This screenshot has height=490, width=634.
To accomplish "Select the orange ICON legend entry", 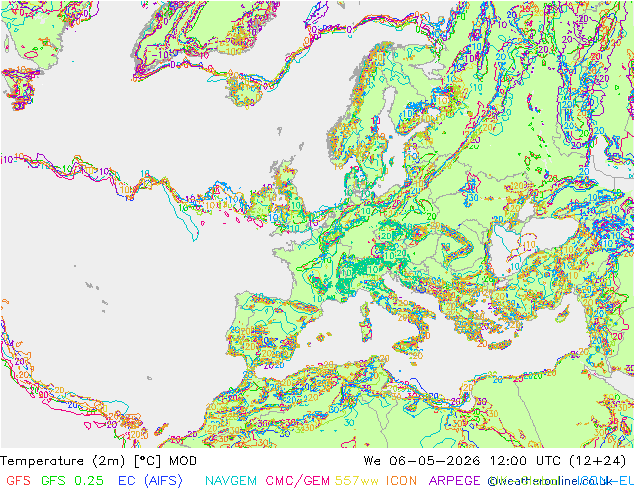I will (401, 480).
